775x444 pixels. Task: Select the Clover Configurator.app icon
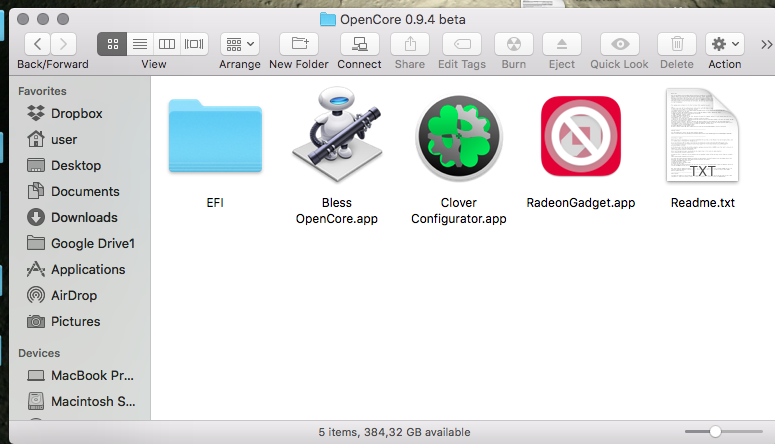pos(459,137)
